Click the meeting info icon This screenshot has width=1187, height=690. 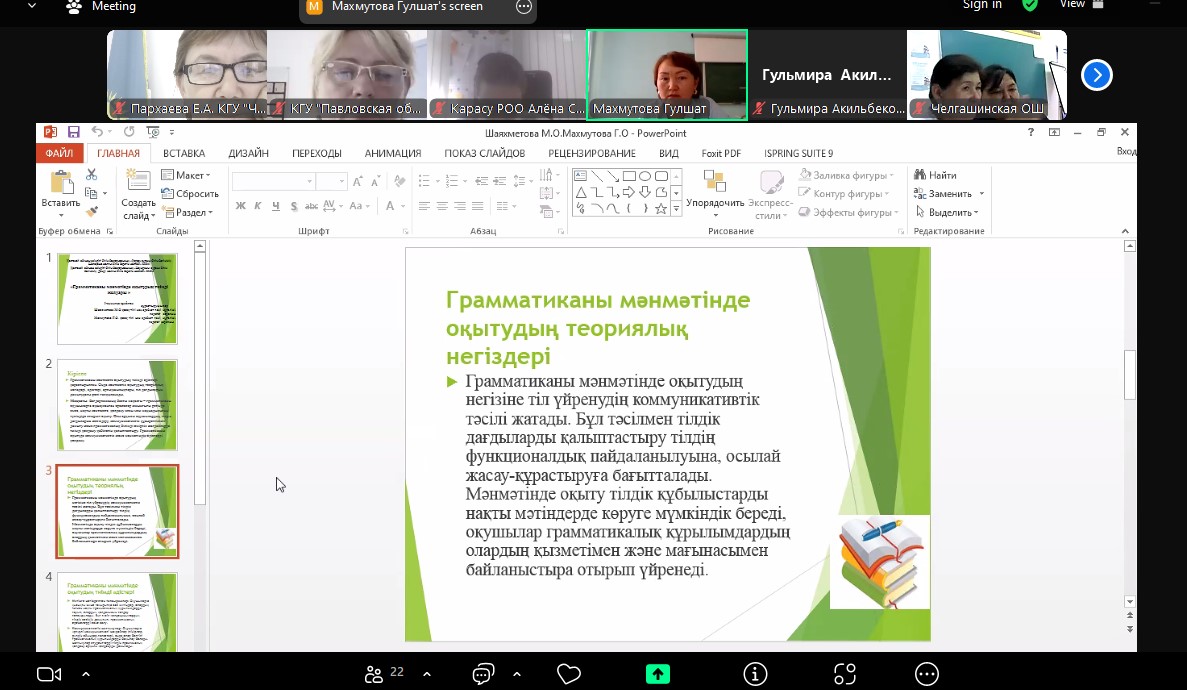755,673
